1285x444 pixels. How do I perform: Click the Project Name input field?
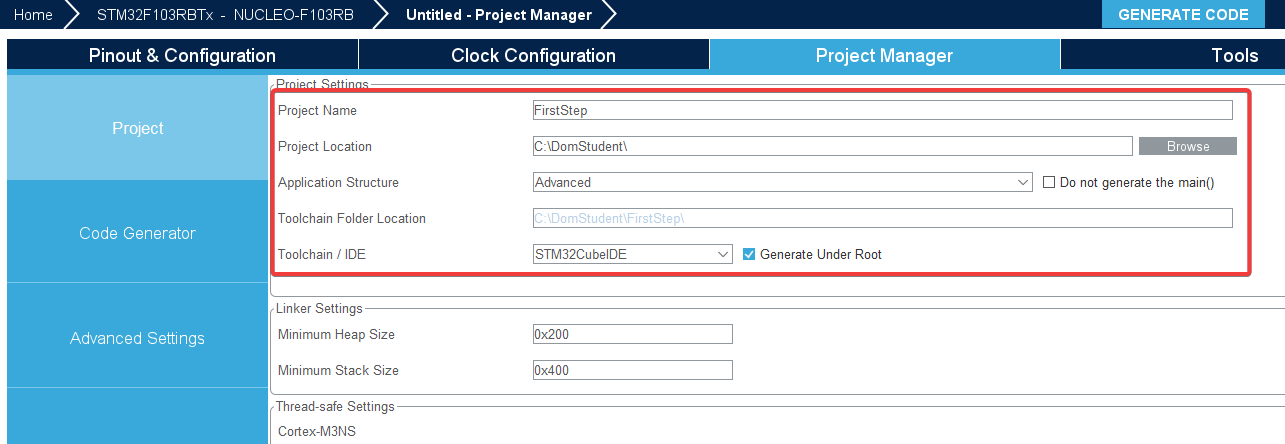coord(882,110)
